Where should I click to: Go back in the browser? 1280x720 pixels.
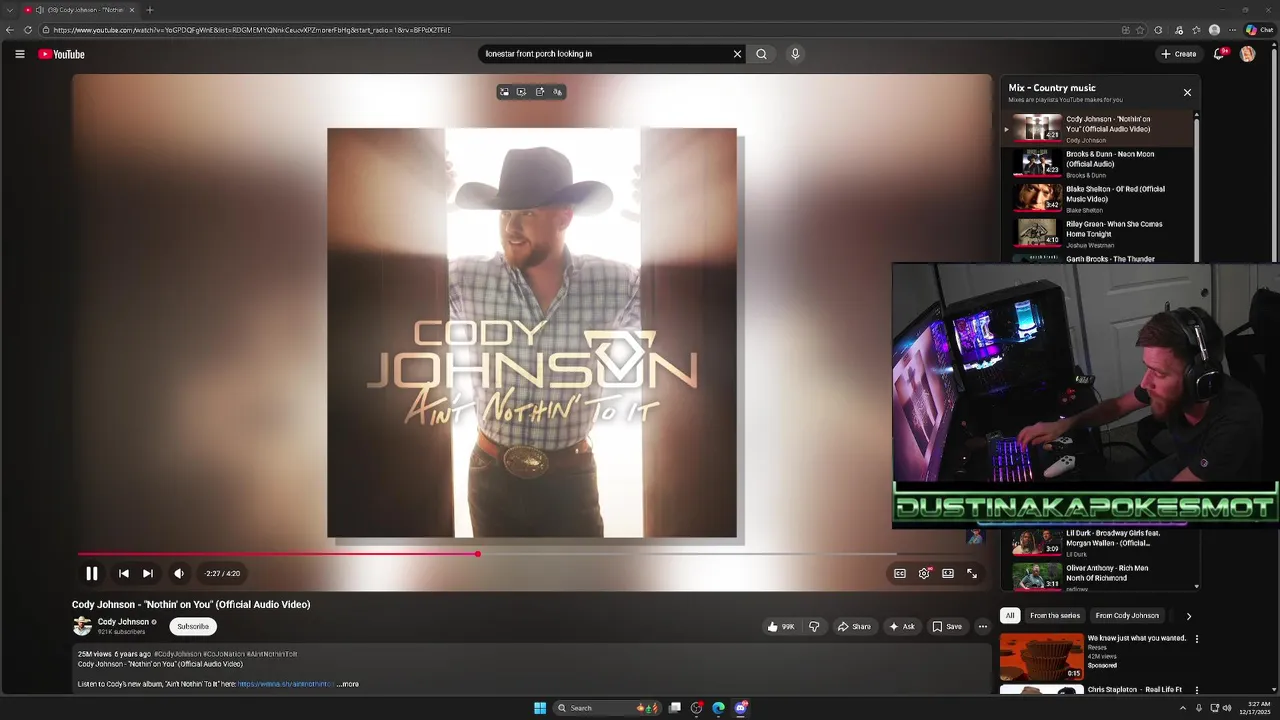tap(10, 30)
